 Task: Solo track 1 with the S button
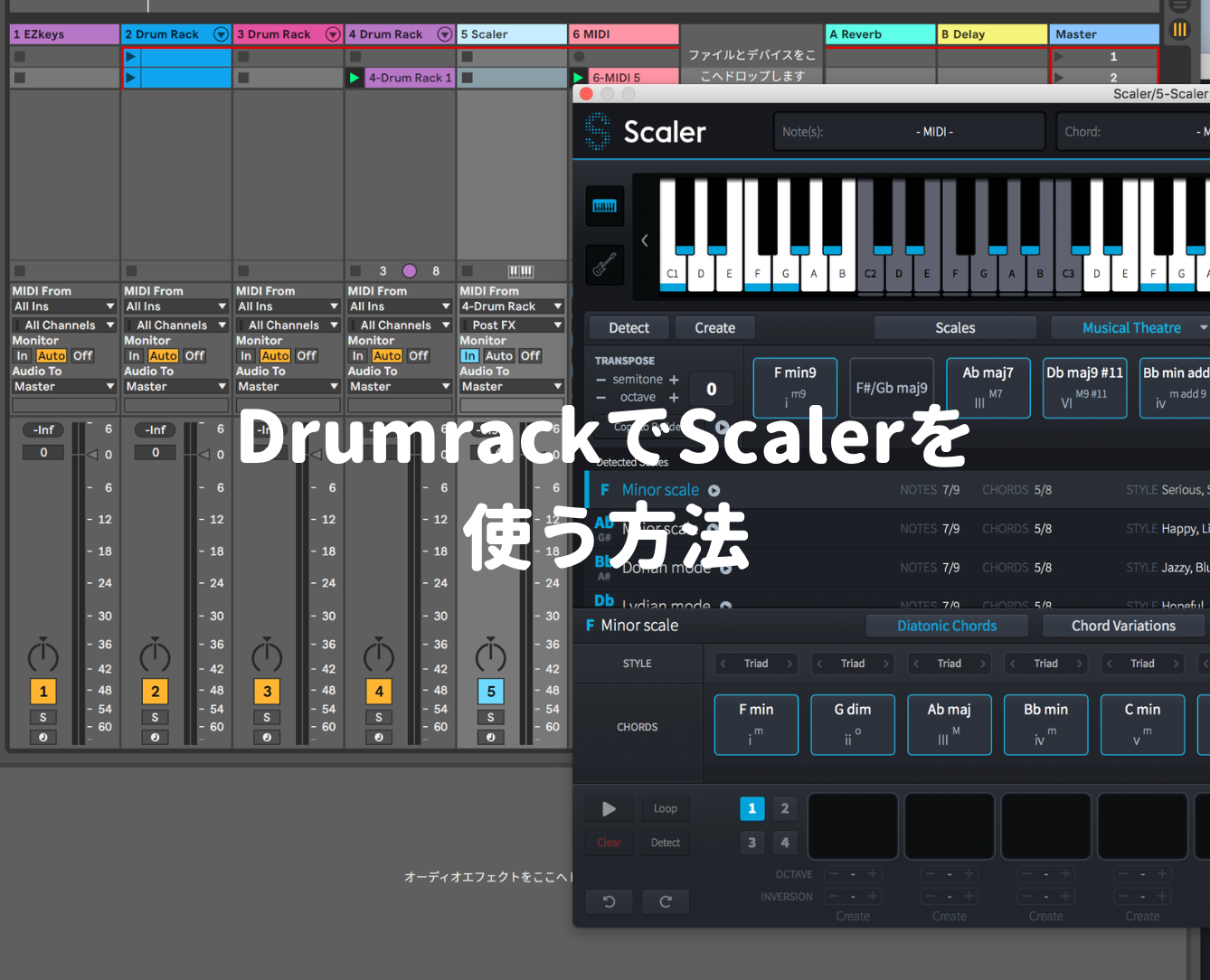tap(43, 717)
